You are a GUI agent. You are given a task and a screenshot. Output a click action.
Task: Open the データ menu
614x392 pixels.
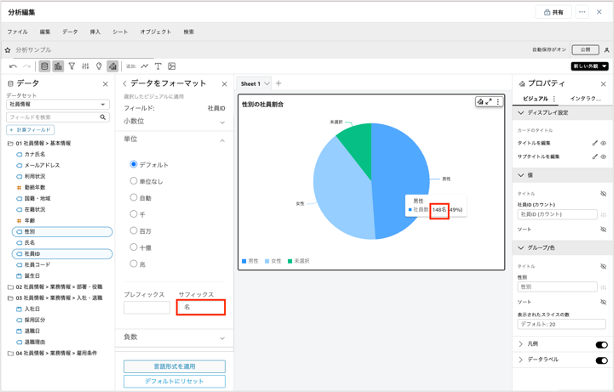click(70, 32)
